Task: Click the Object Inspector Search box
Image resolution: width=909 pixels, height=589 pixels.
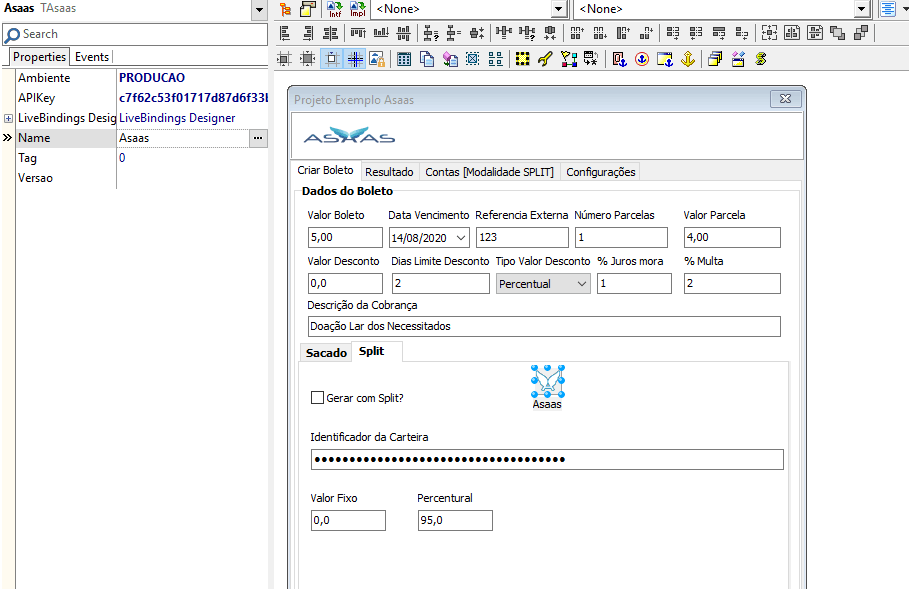Action: coord(135,34)
